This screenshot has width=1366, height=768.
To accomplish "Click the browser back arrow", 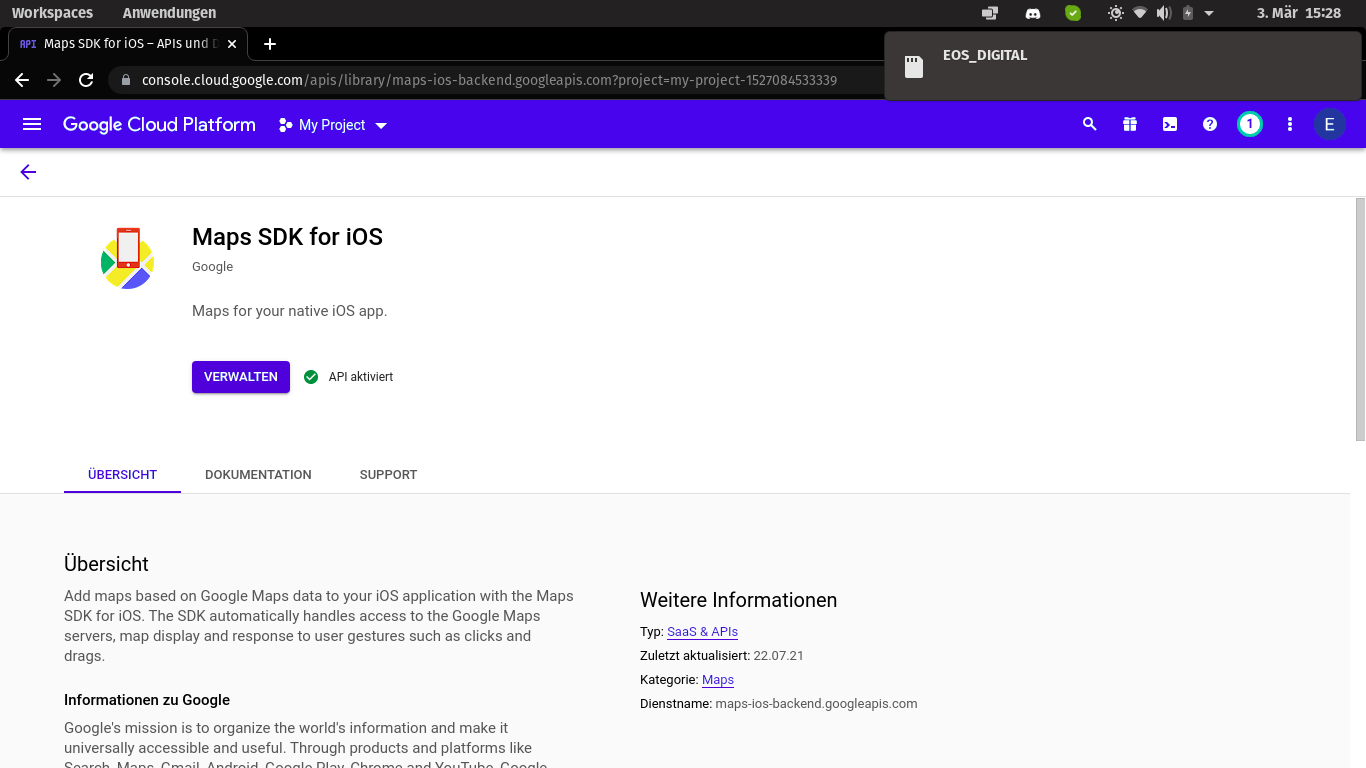I will 22,80.
